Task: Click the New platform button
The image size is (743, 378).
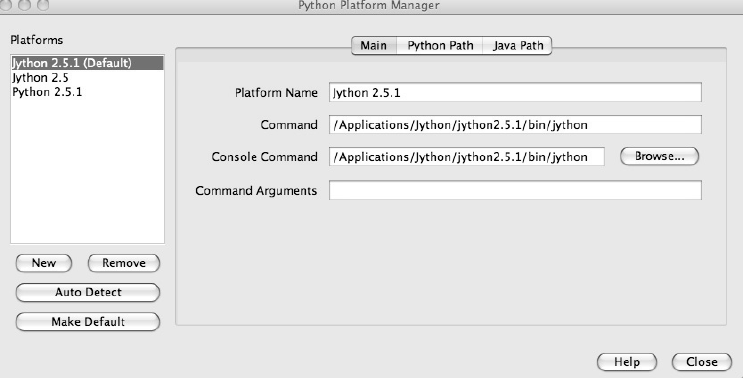Action: point(44,263)
